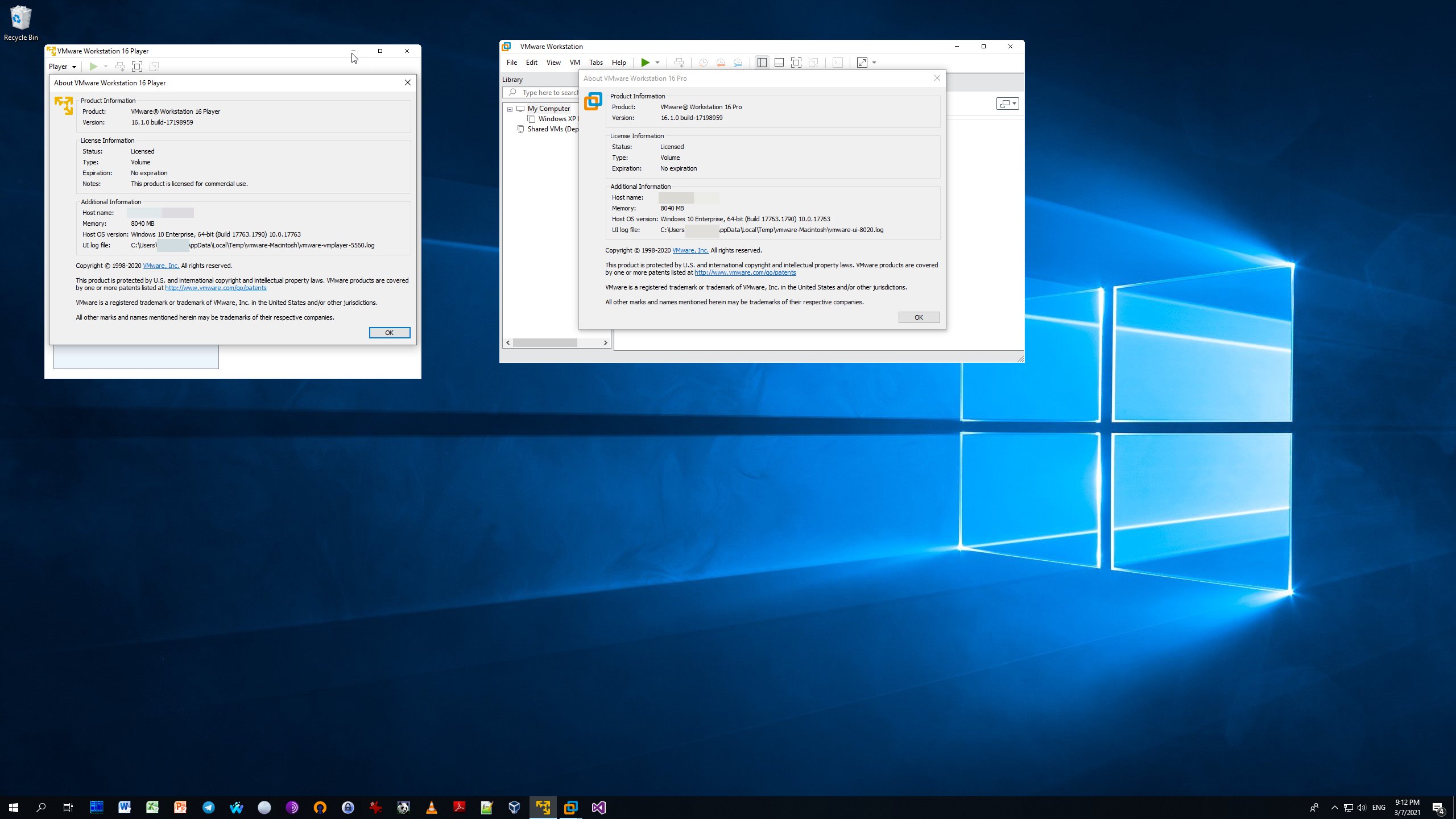Screen dimensions: 1456x819
Task: Collapse the My Computer tree node
Action: pyautogui.click(x=510, y=109)
